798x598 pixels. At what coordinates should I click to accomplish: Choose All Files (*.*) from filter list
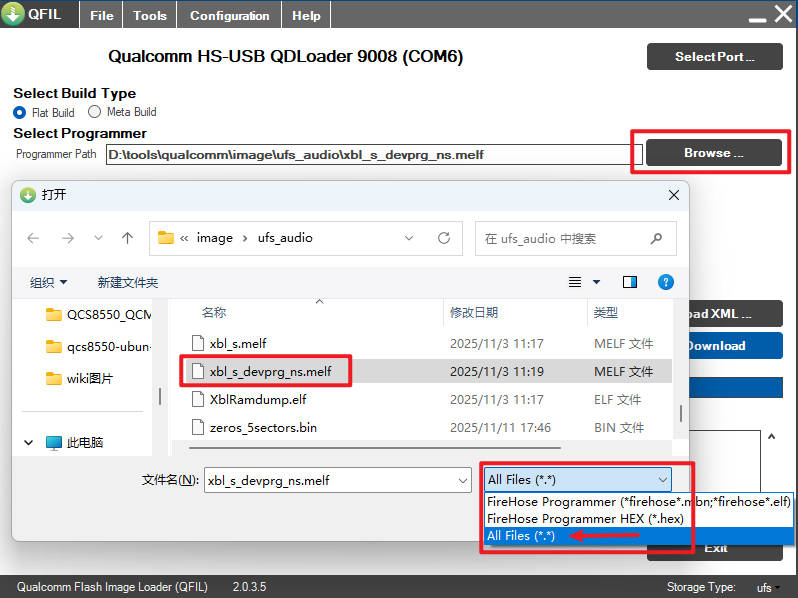(x=520, y=536)
